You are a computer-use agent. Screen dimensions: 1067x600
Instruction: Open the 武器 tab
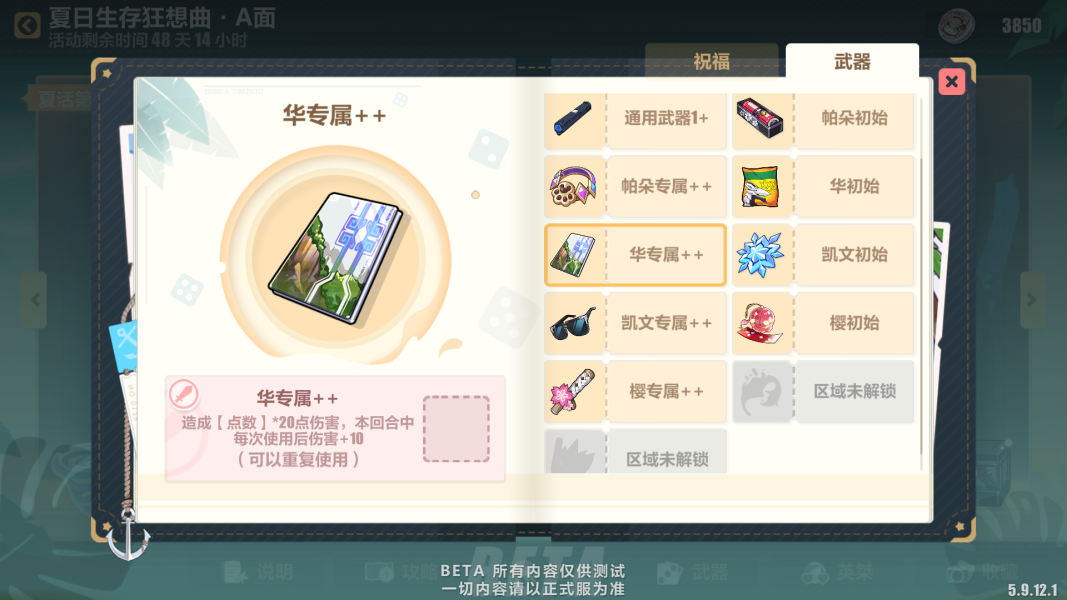click(852, 61)
